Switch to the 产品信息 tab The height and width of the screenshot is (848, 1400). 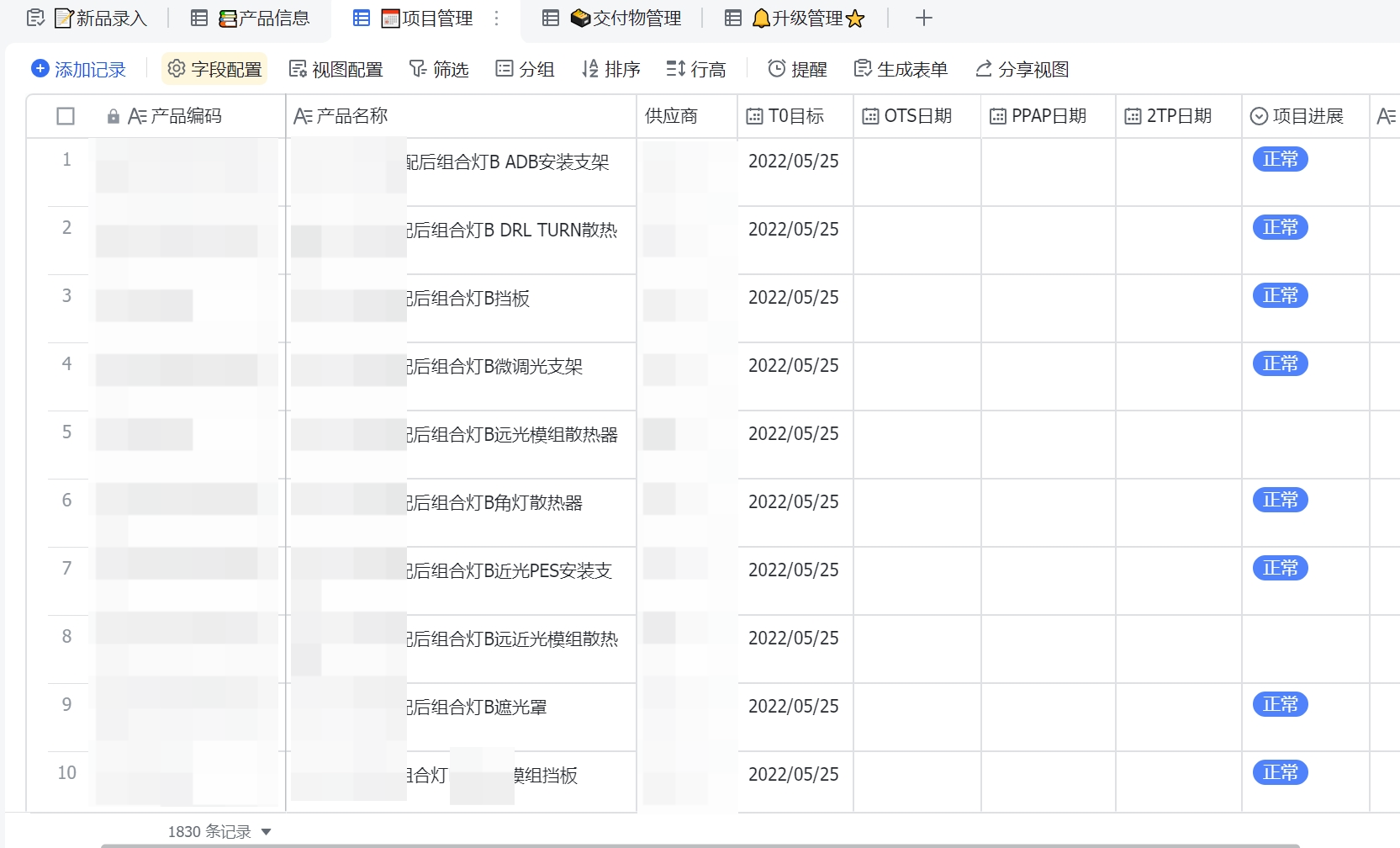263,19
